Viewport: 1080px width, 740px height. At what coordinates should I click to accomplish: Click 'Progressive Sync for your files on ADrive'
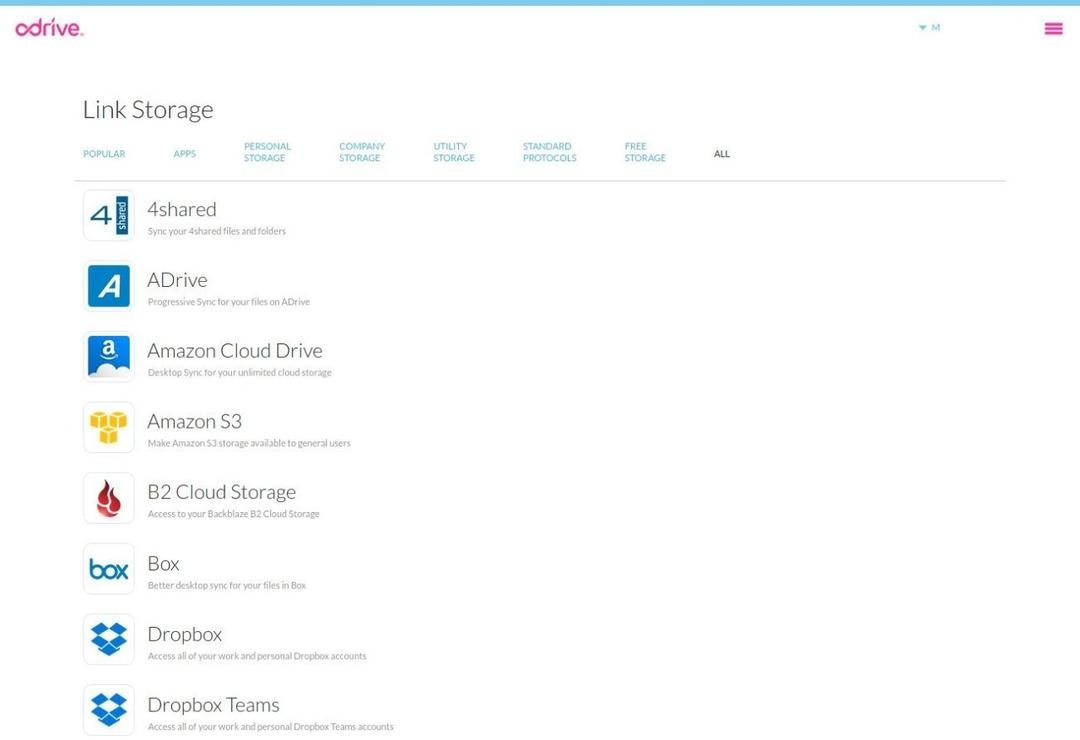[229, 302]
